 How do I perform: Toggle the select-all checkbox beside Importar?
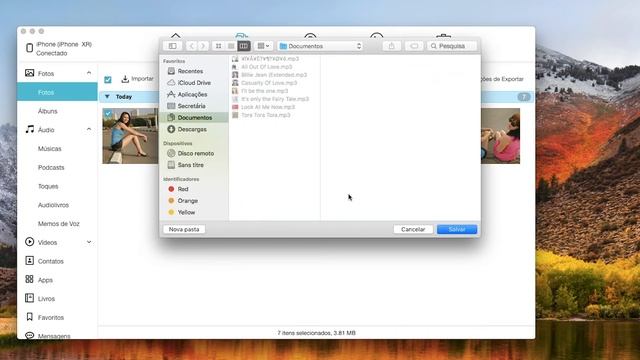point(108,80)
